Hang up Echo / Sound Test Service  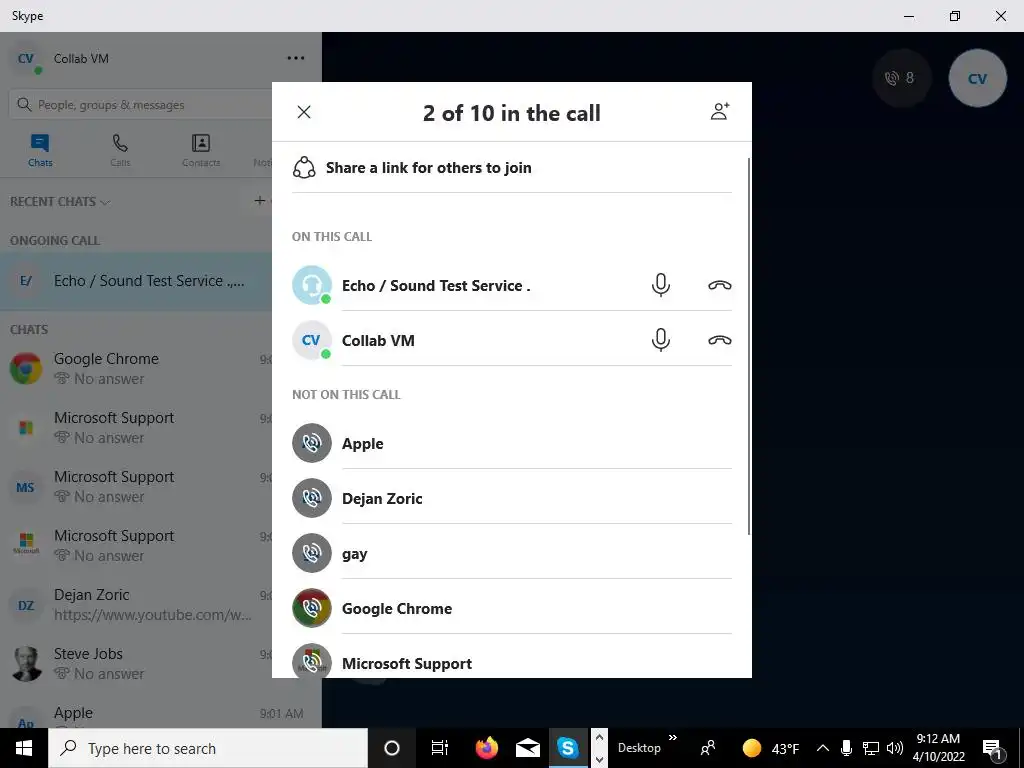[720, 285]
